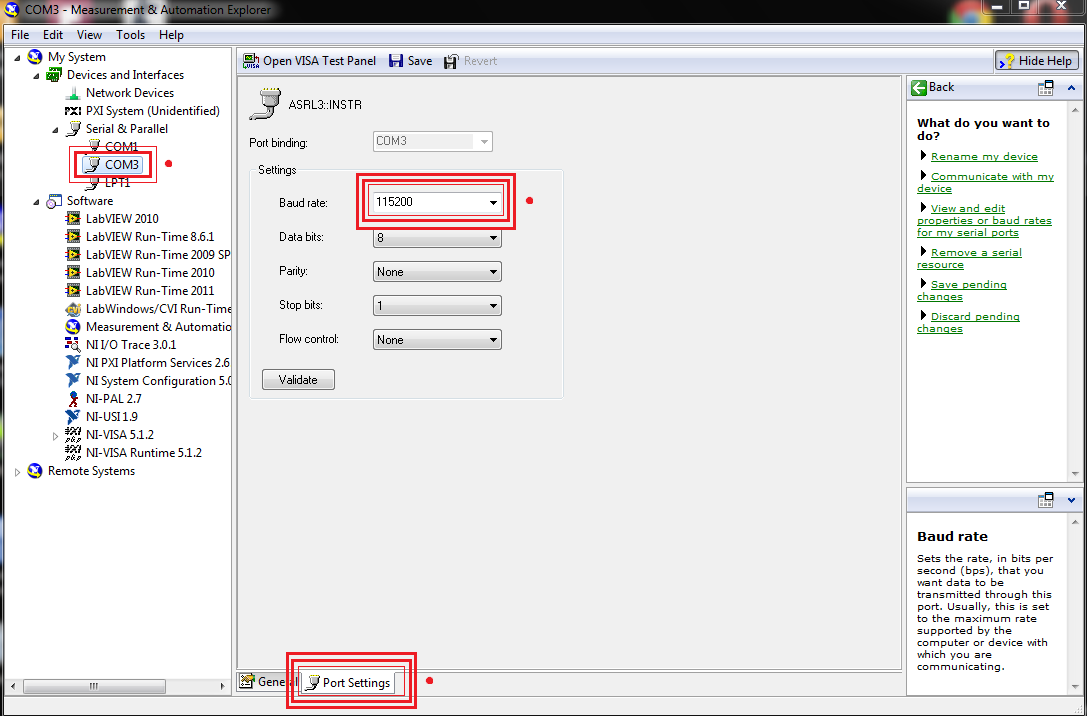Click the Network Devices icon in tree
The height and width of the screenshot is (717, 1088).
click(74, 93)
